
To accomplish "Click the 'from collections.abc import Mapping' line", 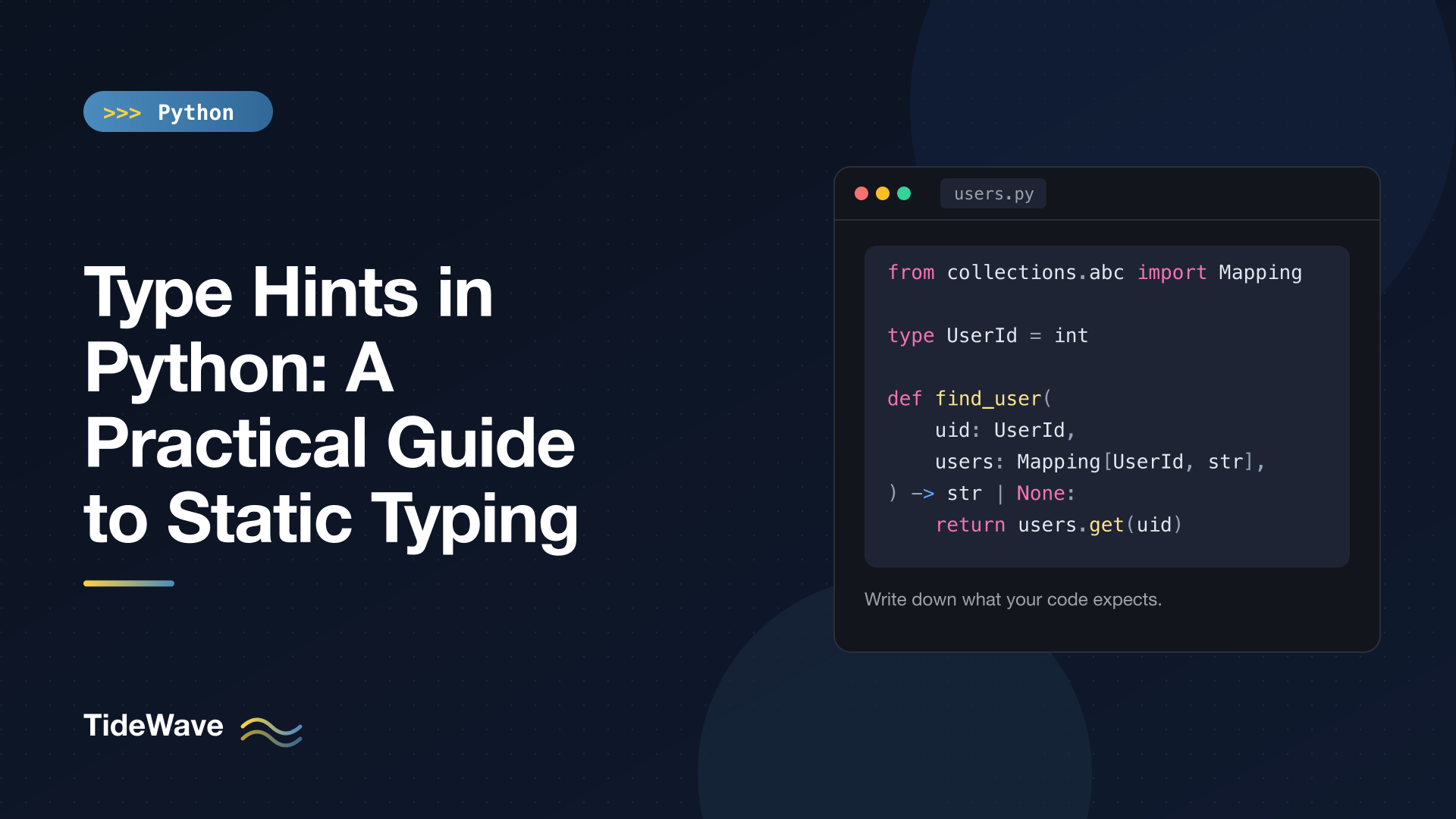I will 1095,272.
